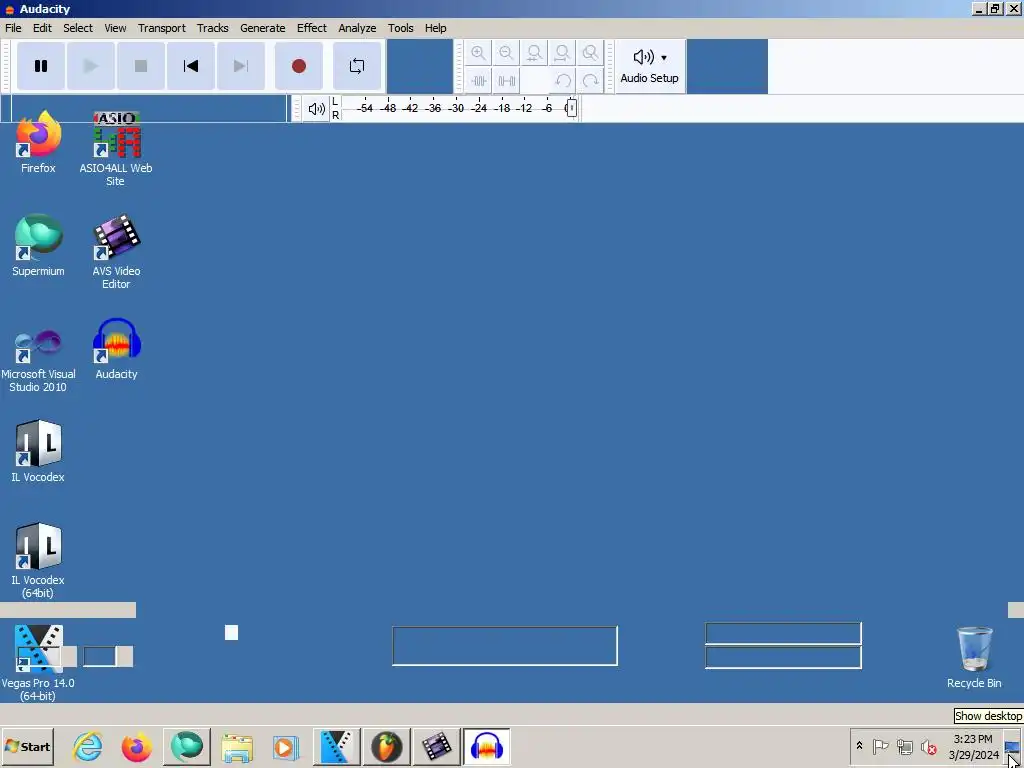Open Windows Media Player from taskbar
The height and width of the screenshot is (768, 1024).
[285, 746]
